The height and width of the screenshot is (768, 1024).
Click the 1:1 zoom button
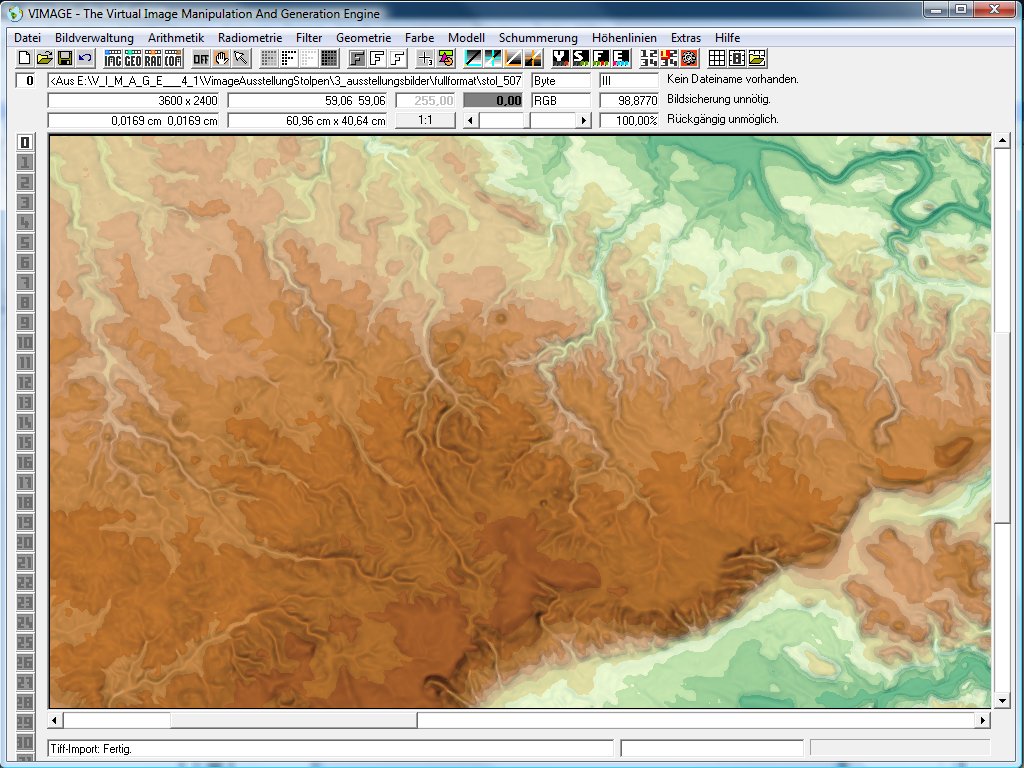click(425, 120)
